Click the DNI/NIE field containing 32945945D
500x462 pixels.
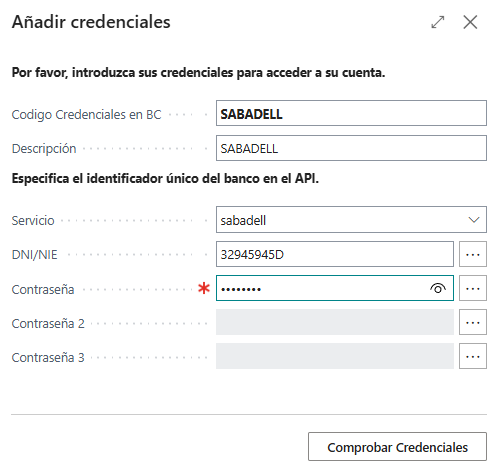335,254
